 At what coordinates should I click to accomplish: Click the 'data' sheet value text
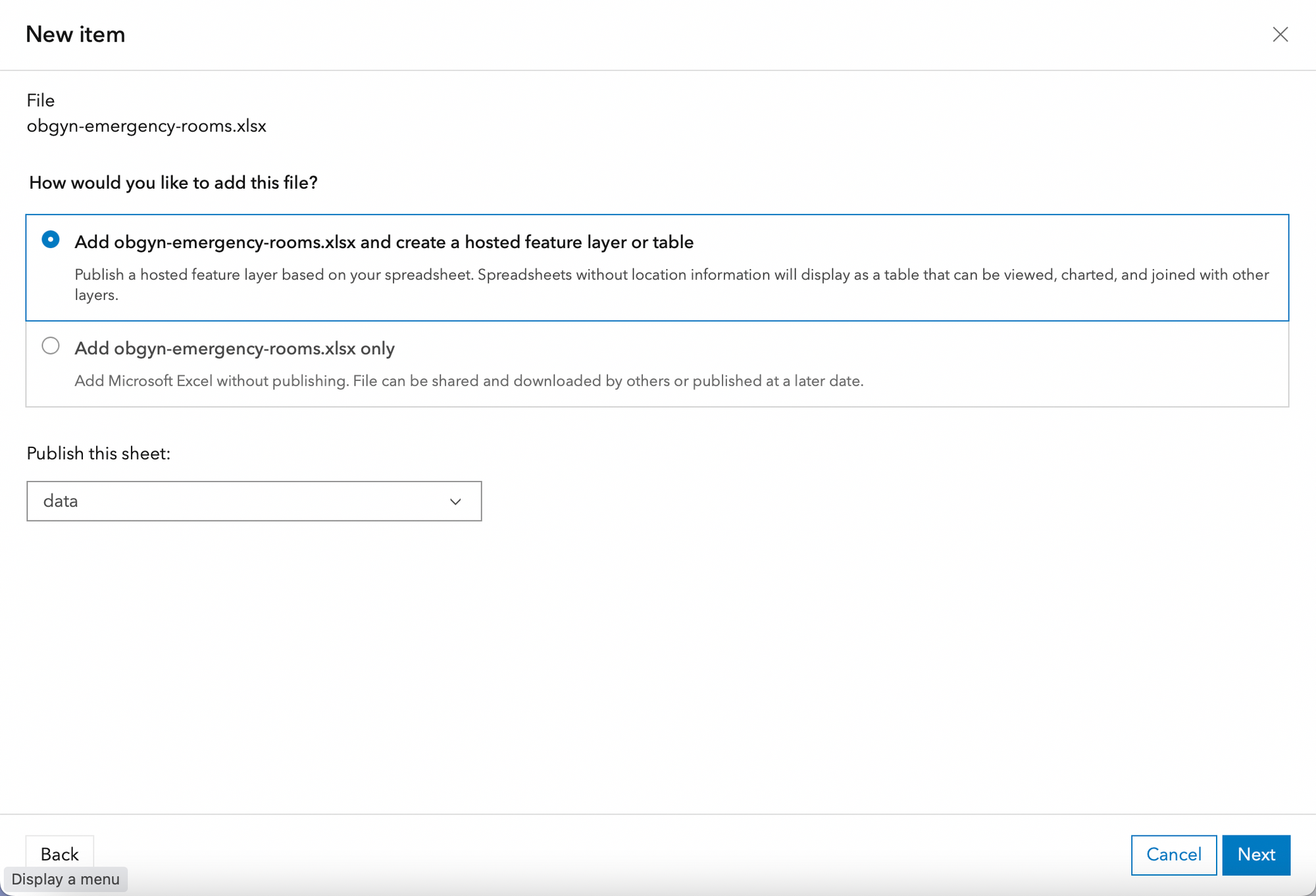click(x=61, y=501)
